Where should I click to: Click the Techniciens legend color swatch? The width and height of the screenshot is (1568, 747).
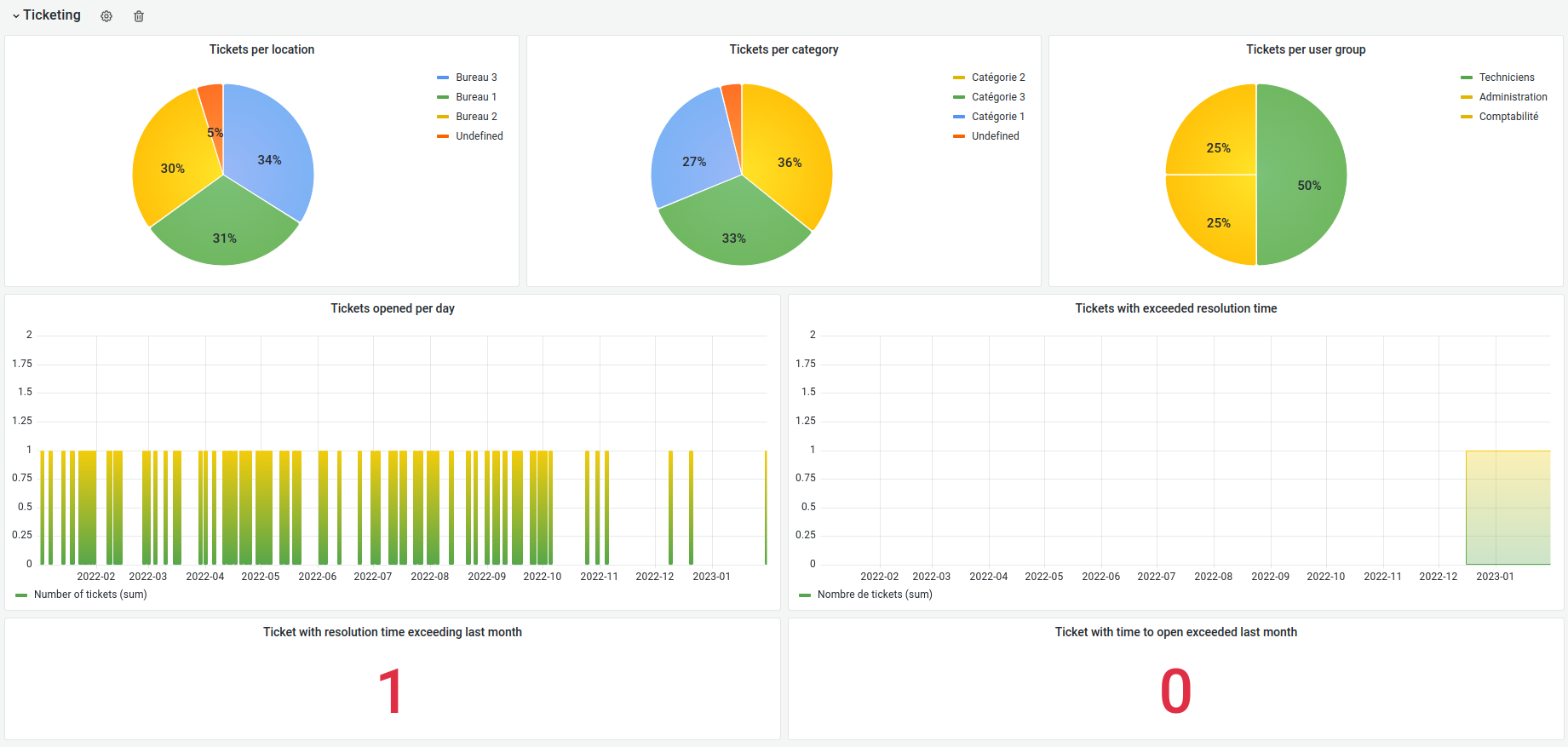pyautogui.click(x=1467, y=78)
